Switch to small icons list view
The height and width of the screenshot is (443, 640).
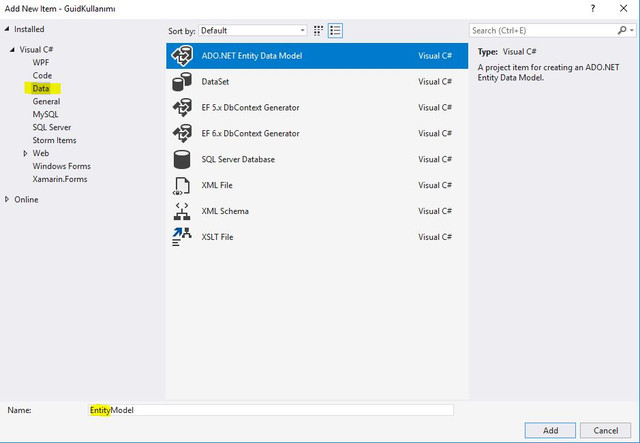coord(335,31)
